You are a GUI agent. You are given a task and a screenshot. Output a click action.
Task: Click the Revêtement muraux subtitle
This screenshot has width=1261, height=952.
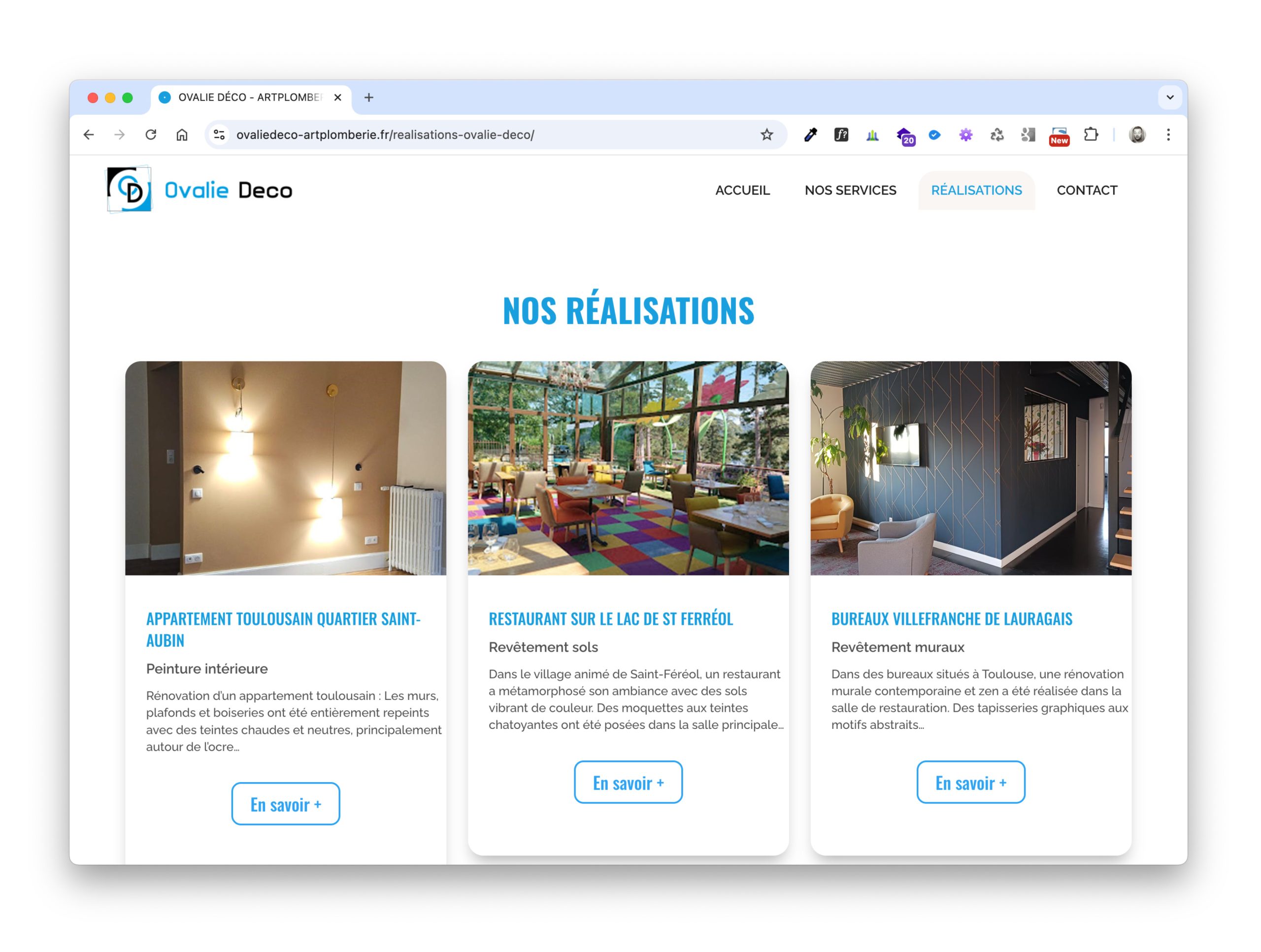coord(898,647)
